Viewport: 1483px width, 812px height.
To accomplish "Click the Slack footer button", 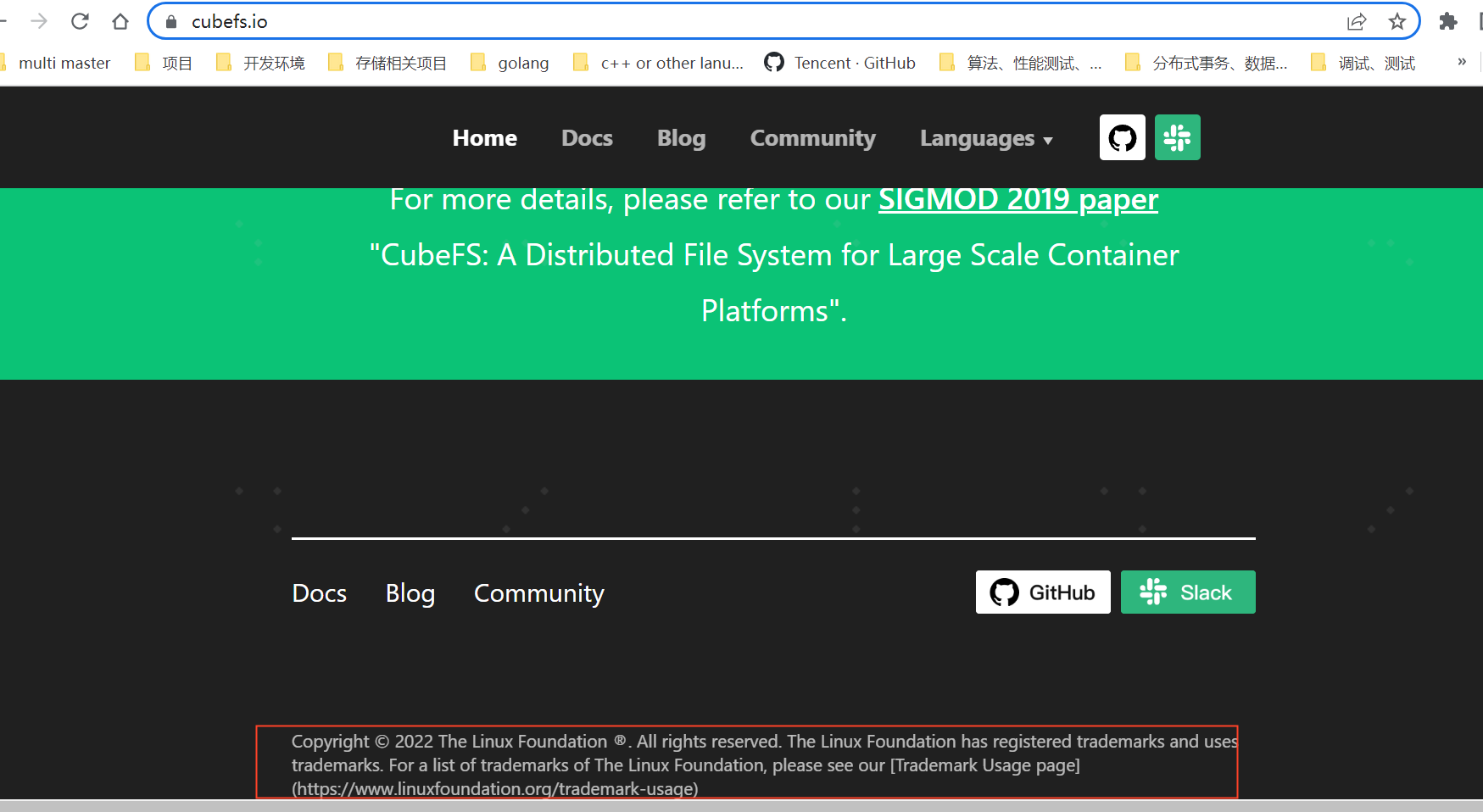I will [1187, 592].
